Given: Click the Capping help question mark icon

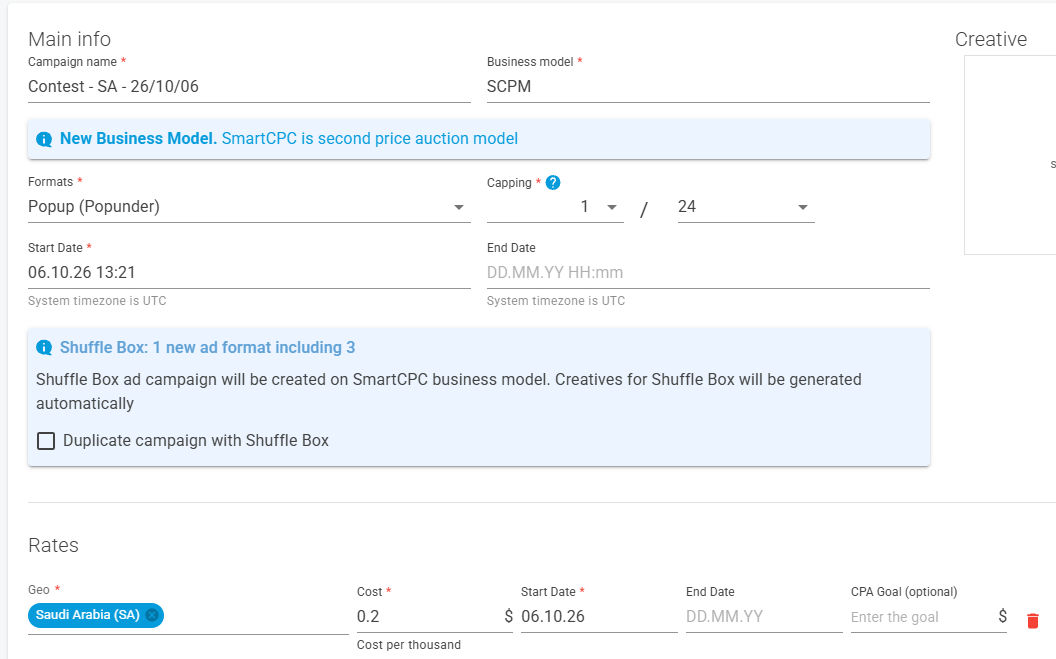Looking at the screenshot, I should tap(553, 182).
